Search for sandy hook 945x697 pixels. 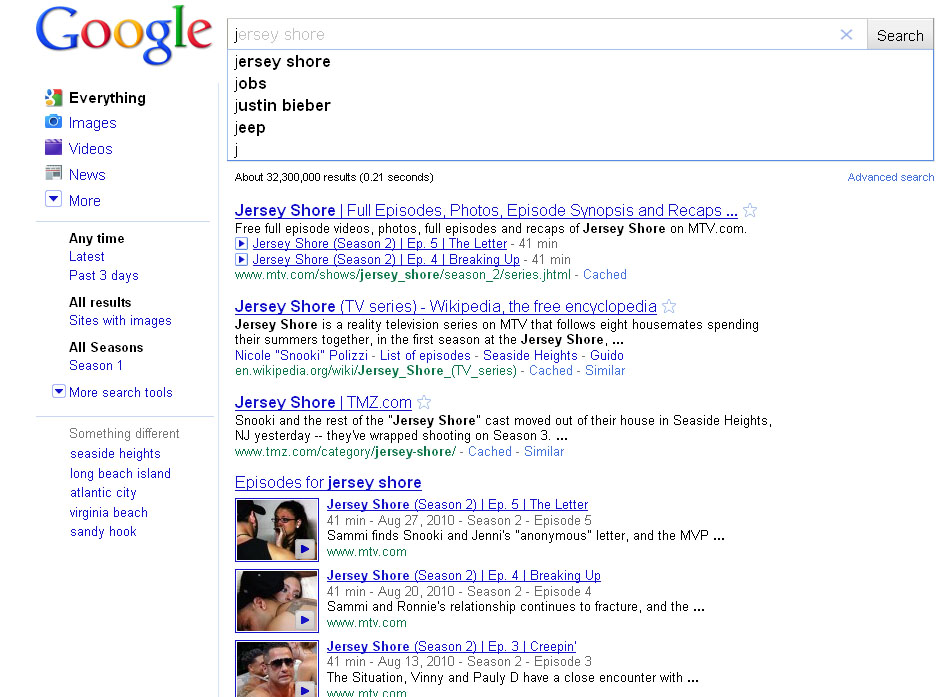103,532
